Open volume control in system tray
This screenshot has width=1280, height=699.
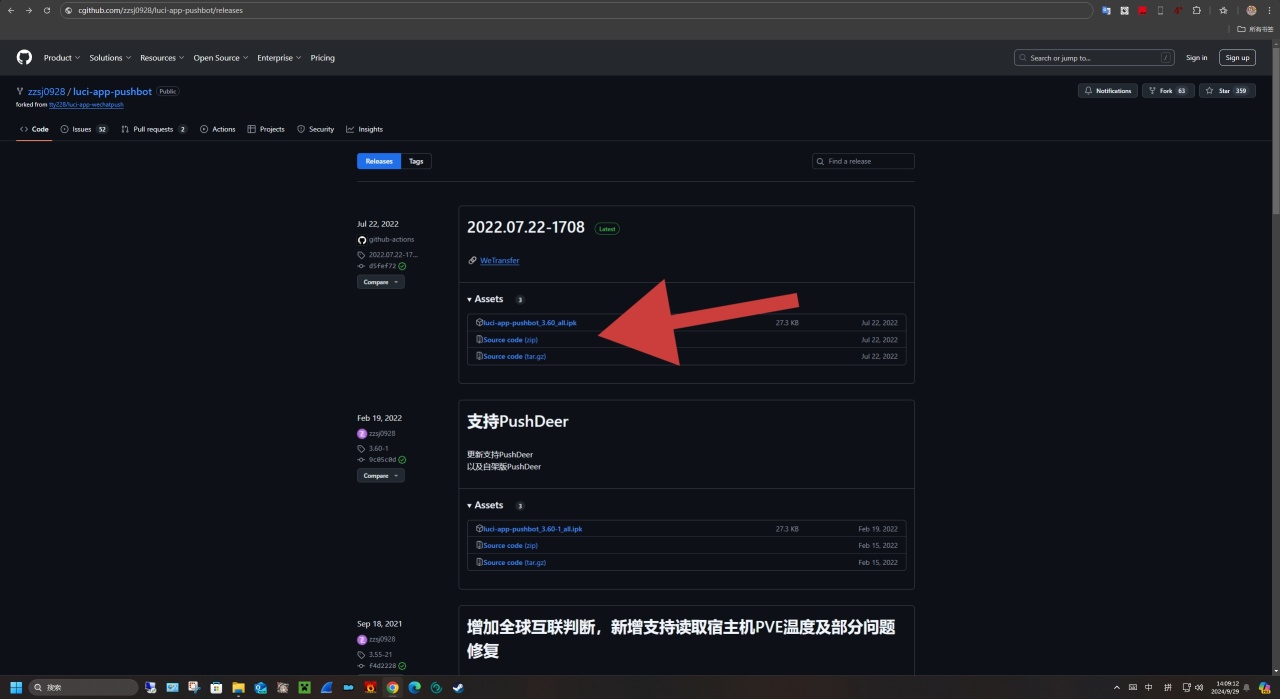coord(1199,687)
